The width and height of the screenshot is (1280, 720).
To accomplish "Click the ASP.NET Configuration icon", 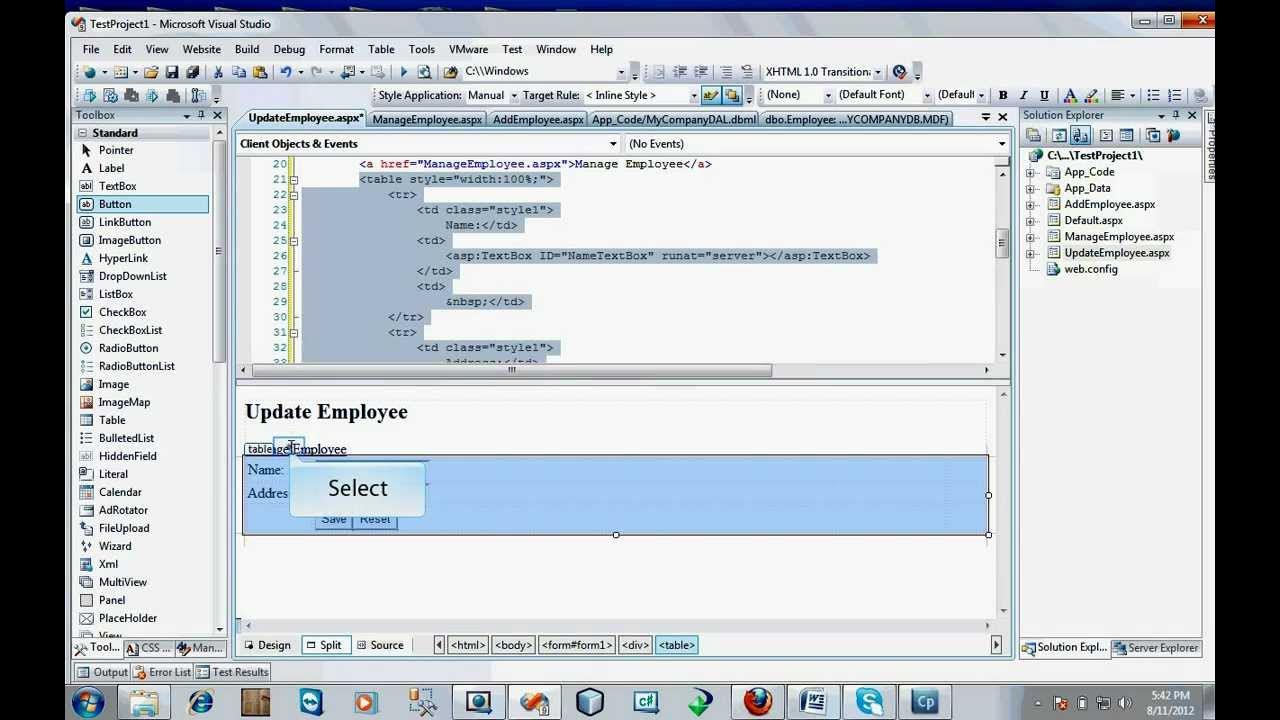I will coord(1173,136).
